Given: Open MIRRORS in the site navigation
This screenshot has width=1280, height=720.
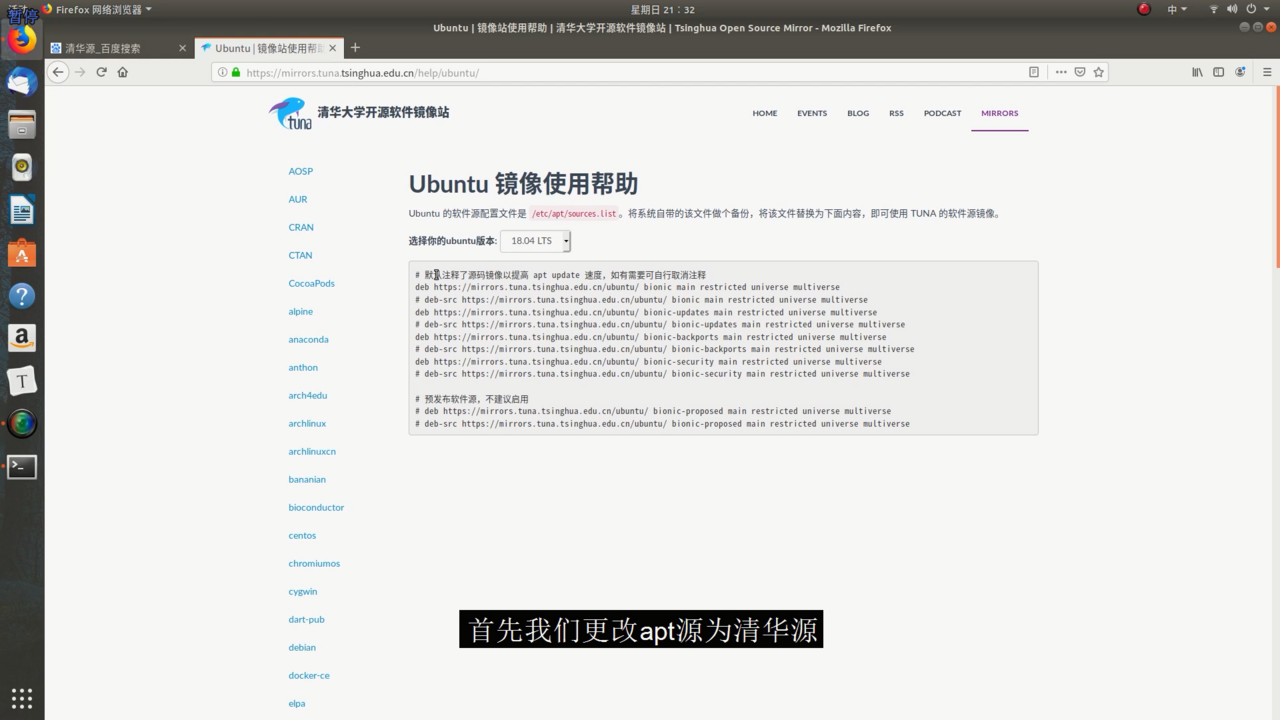Looking at the screenshot, I should (1000, 113).
